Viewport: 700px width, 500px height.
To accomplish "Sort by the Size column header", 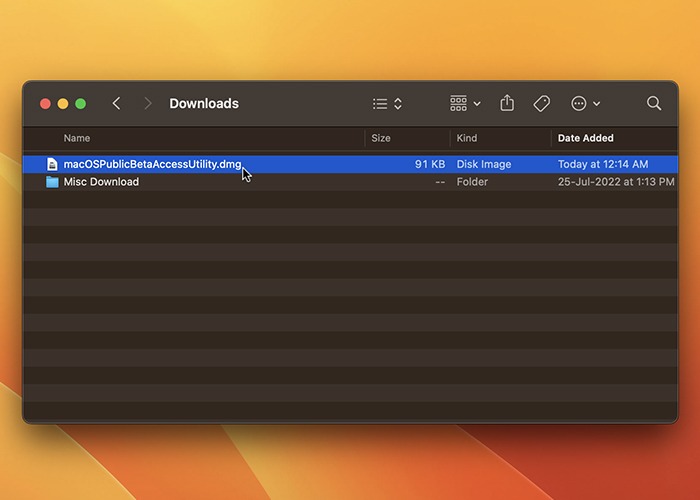I will click(381, 138).
